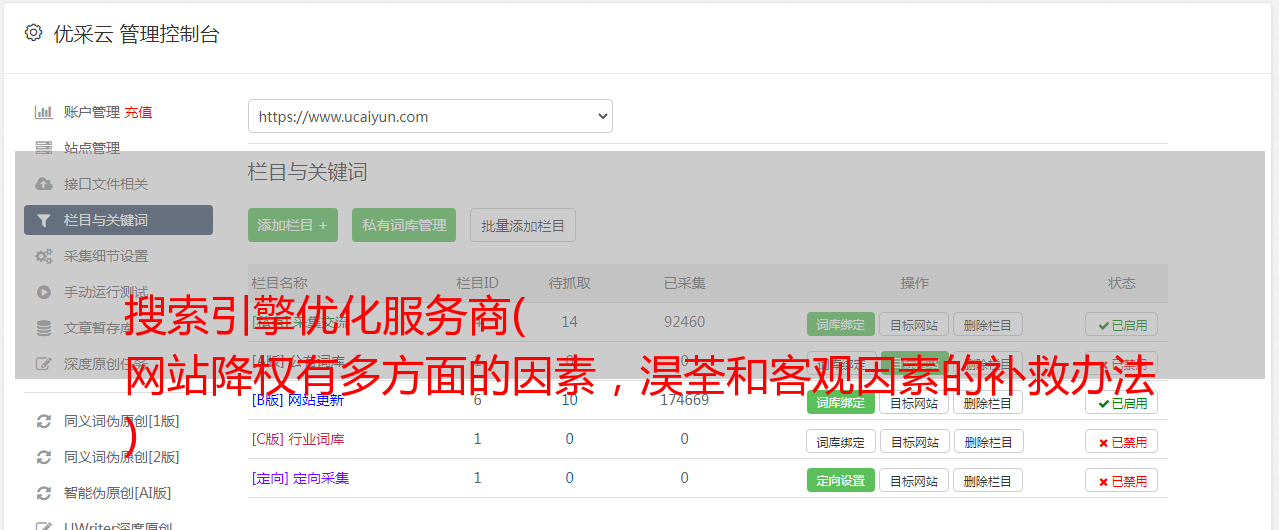Open 私有词库管理
1279x530 pixels.
point(404,225)
